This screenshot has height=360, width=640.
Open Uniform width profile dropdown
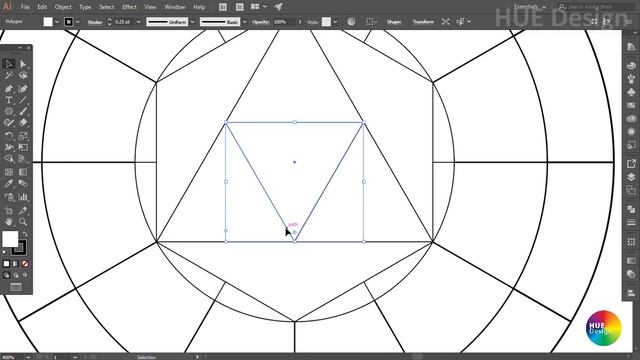point(192,22)
